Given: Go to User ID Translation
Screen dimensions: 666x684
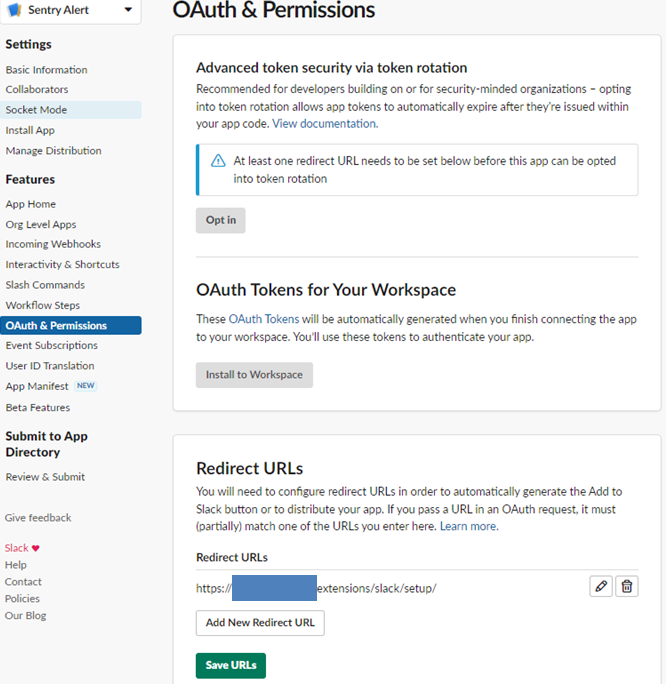Looking at the screenshot, I should pos(50,366).
